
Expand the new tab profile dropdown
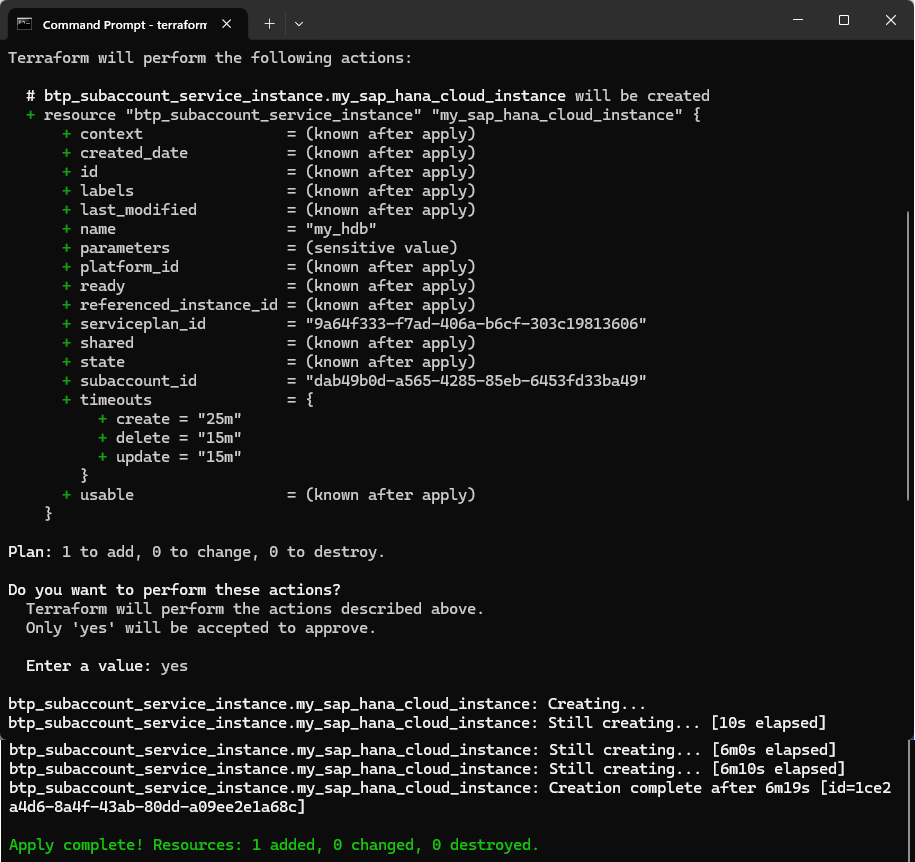click(299, 24)
